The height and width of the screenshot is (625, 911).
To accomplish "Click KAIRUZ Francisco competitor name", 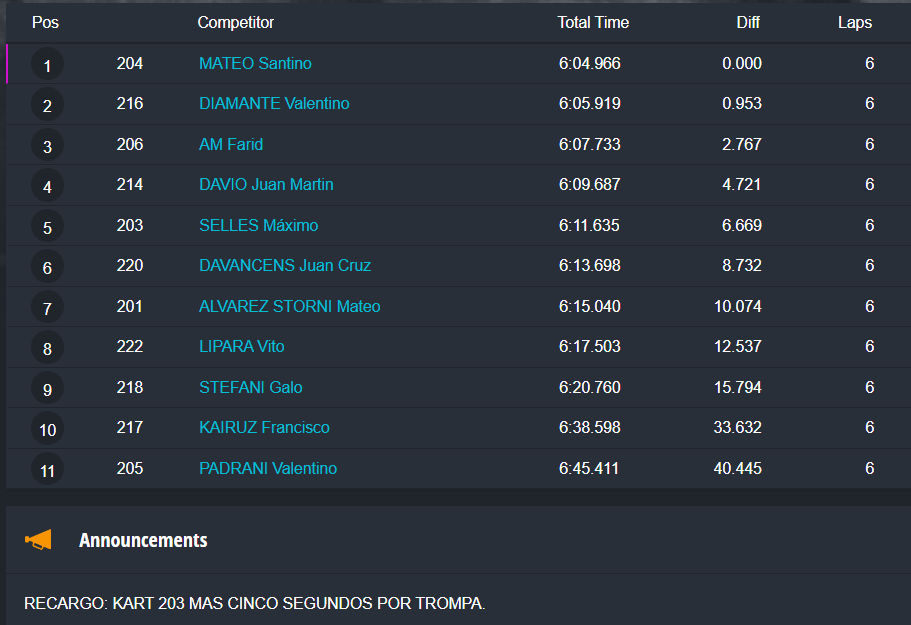I will pyautogui.click(x=264, y=428).
